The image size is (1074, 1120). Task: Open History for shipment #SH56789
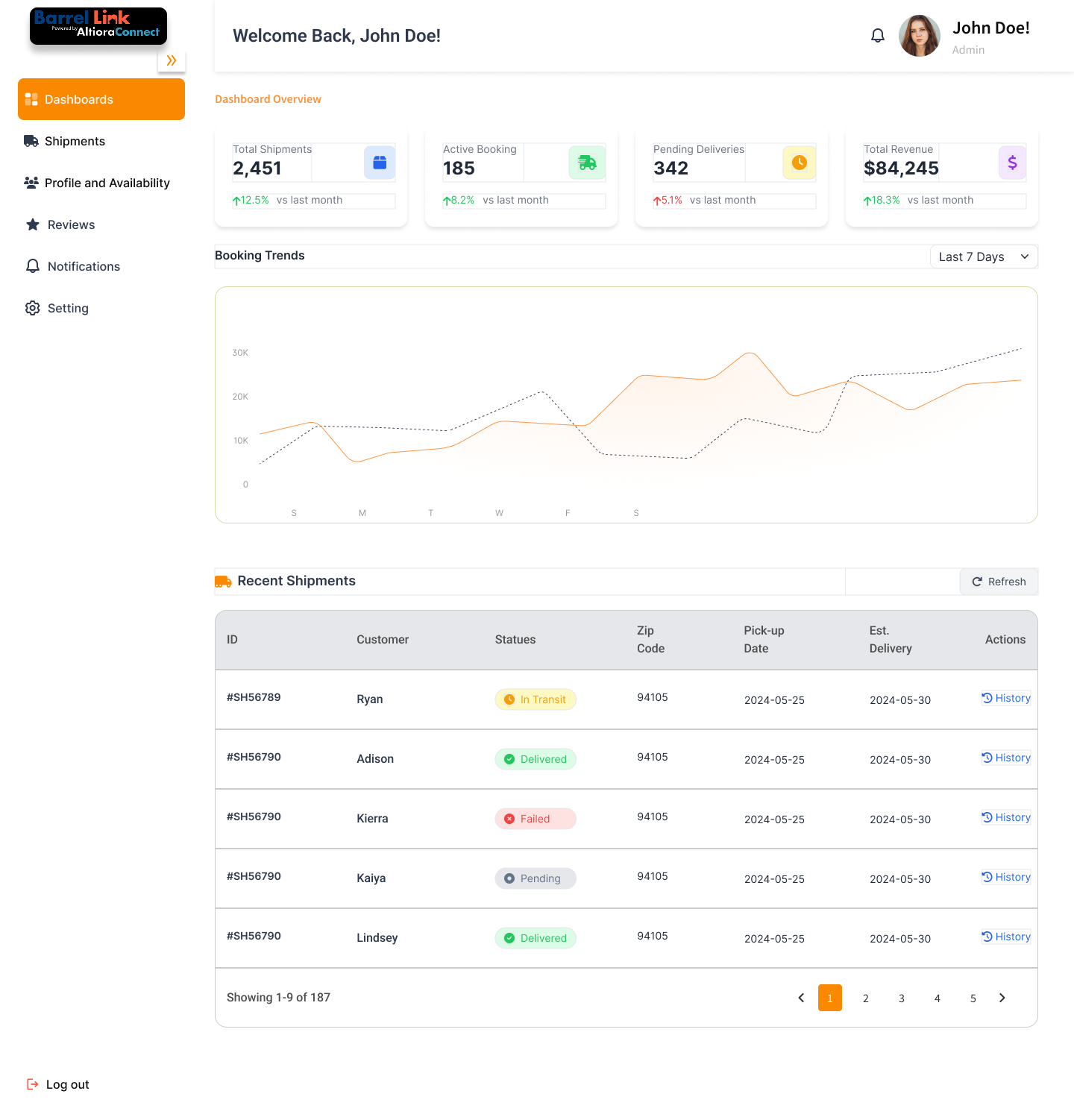1005,698
